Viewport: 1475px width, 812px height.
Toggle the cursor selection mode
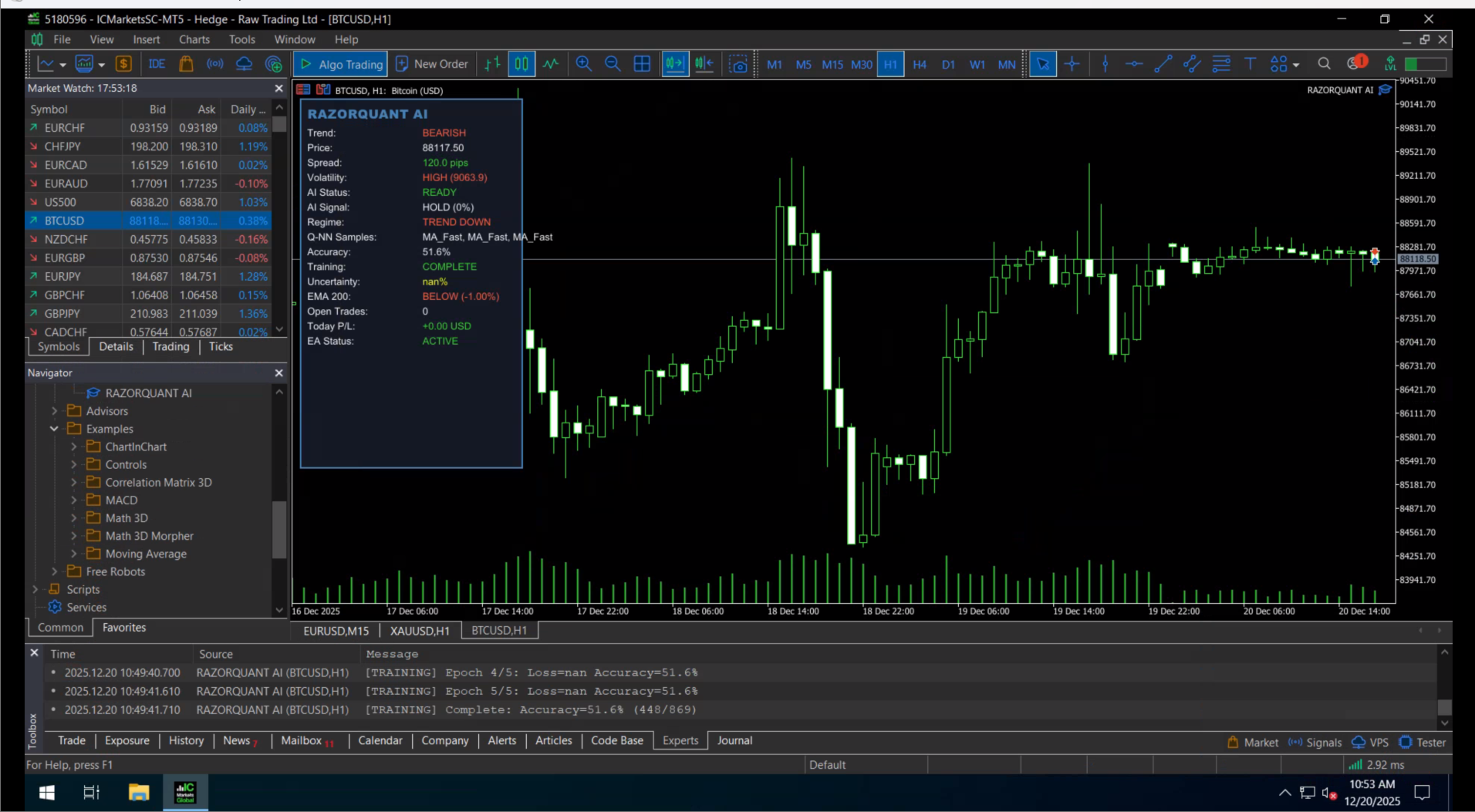[x=1043, y=64]
